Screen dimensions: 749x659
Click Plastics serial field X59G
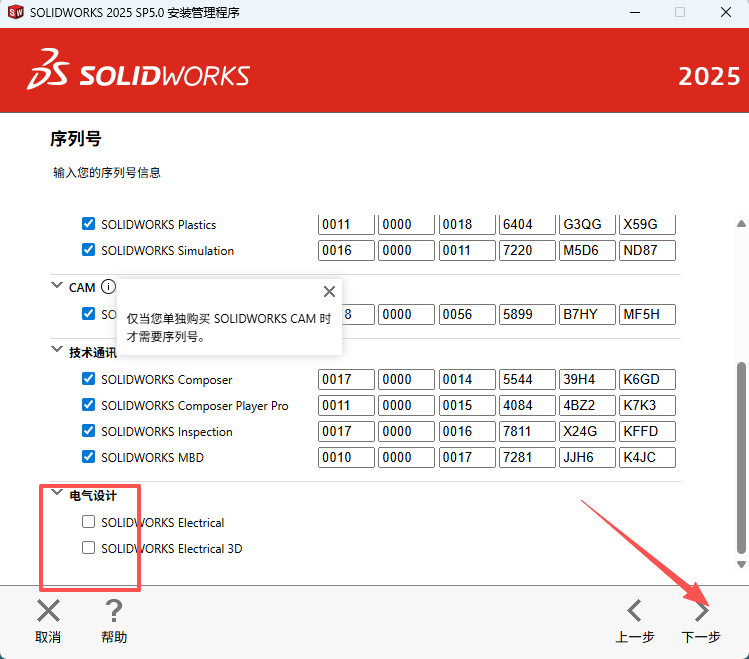tap(647, 224)
